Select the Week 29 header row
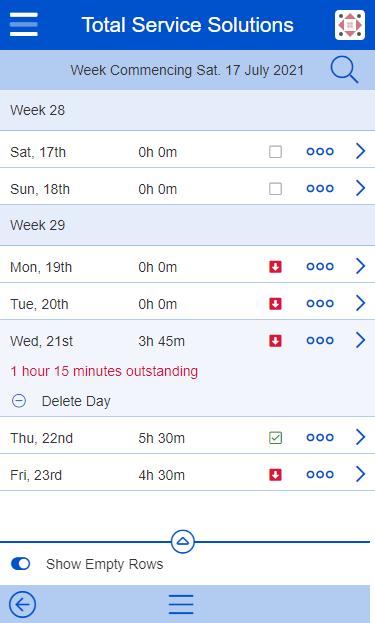The height and width of the screenshot is (623, 375). [x=188, y=225]
